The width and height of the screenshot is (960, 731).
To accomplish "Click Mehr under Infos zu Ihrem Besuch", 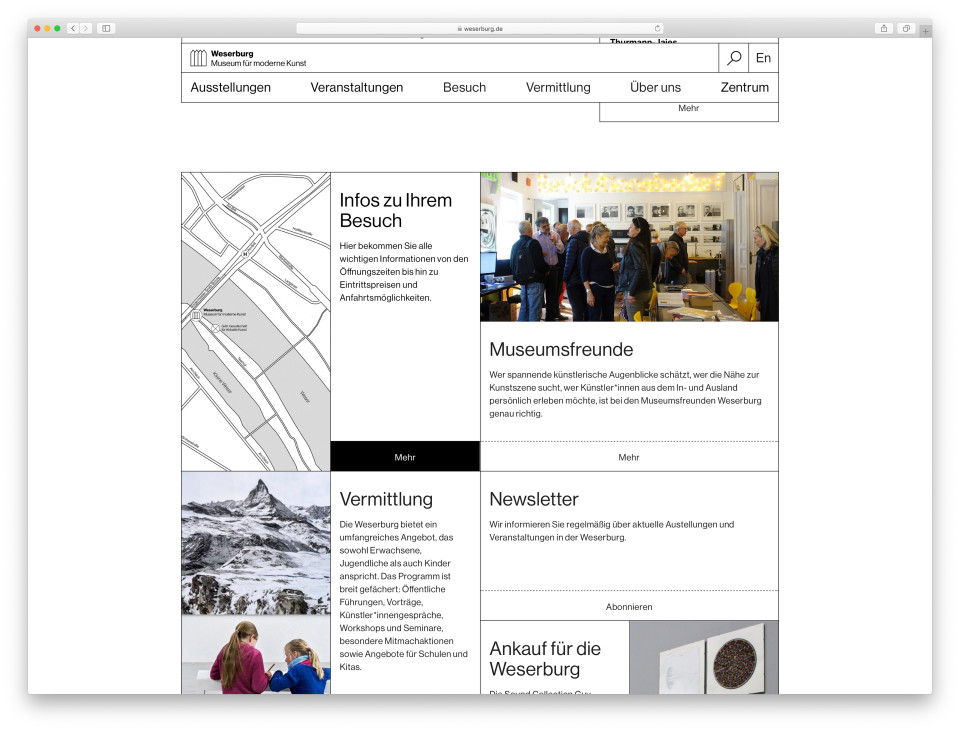I will coord(405,456).
